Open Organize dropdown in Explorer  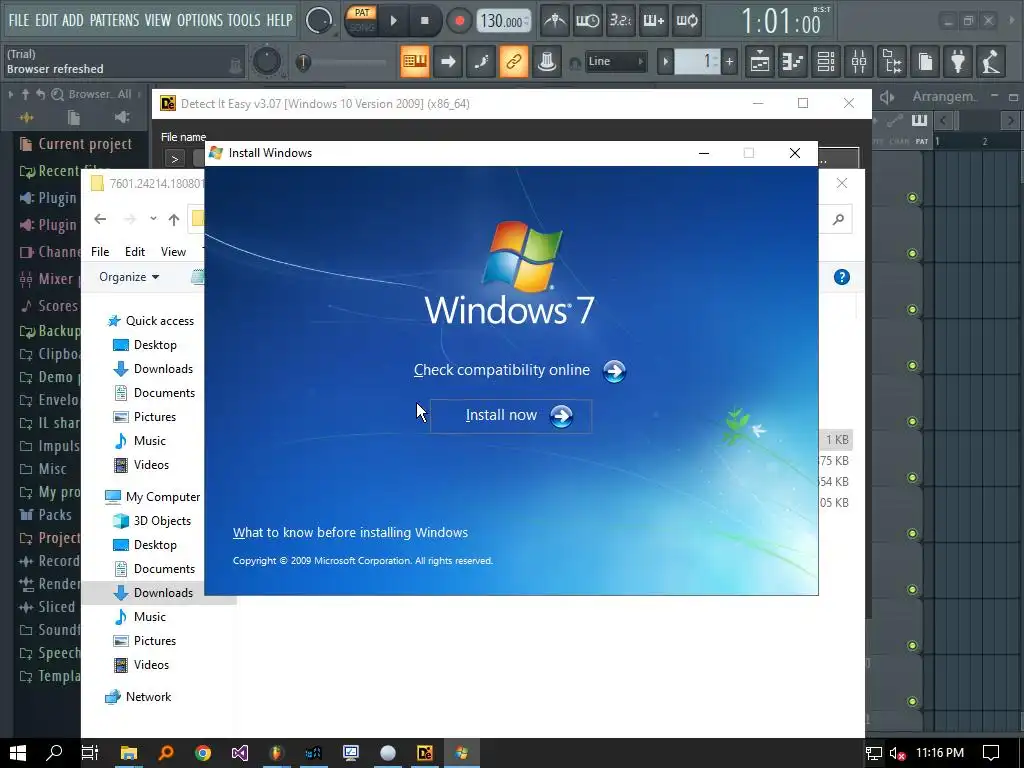pos(129,277)
